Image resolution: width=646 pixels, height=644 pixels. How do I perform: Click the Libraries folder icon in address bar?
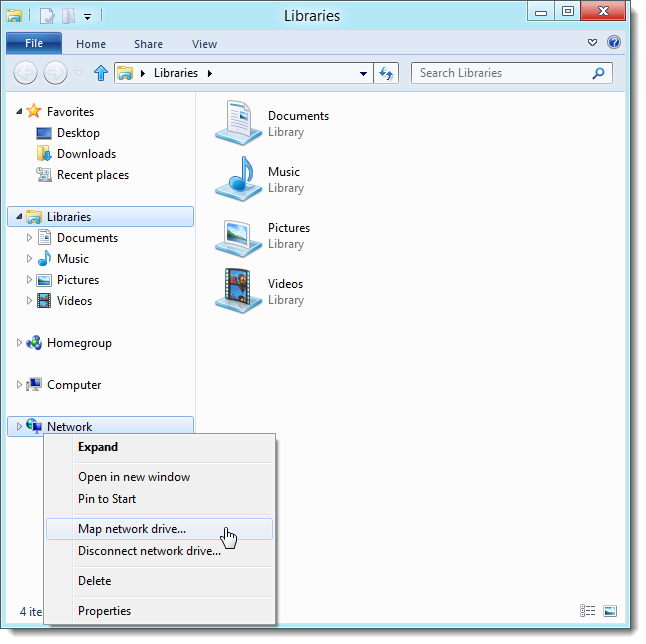coord(125,73)
